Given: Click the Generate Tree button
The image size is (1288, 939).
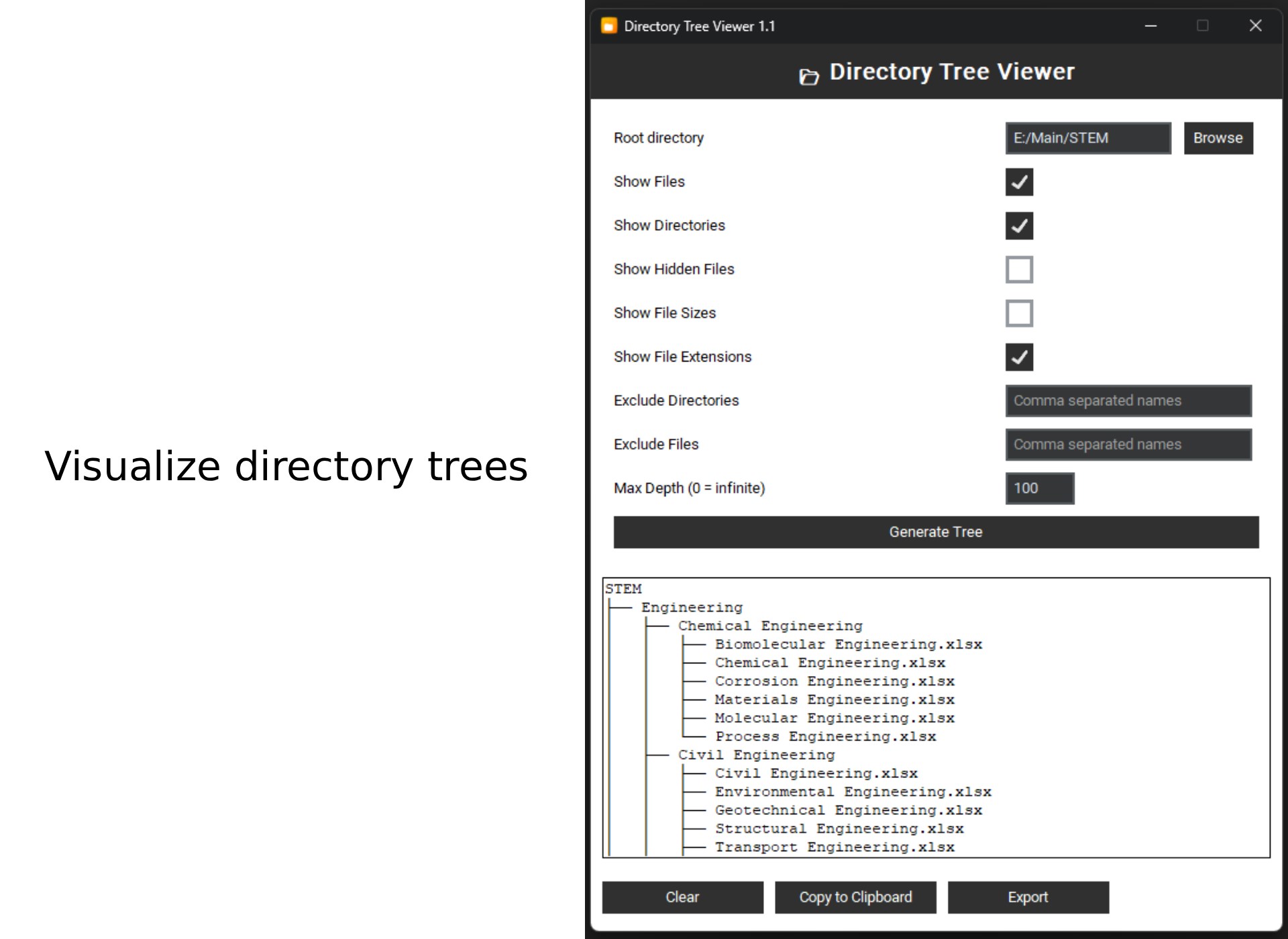Looking at the screenshot, I should pyautogui.click(x=935, y=532).
